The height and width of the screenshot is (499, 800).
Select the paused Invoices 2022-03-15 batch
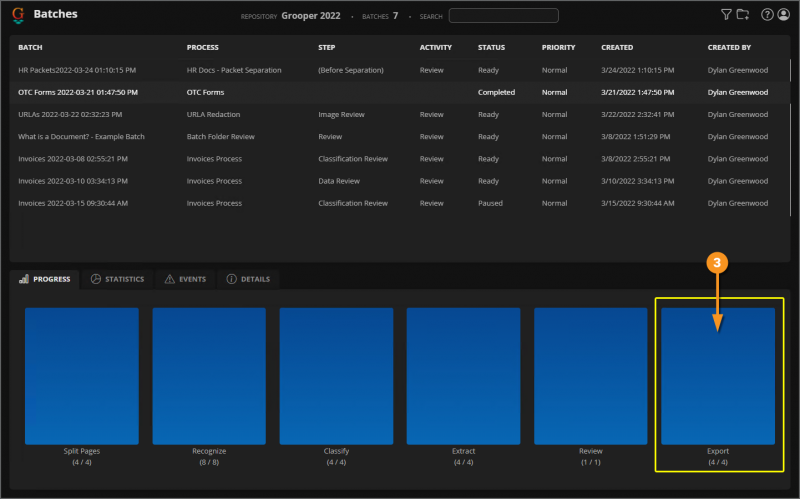[73, 203]
